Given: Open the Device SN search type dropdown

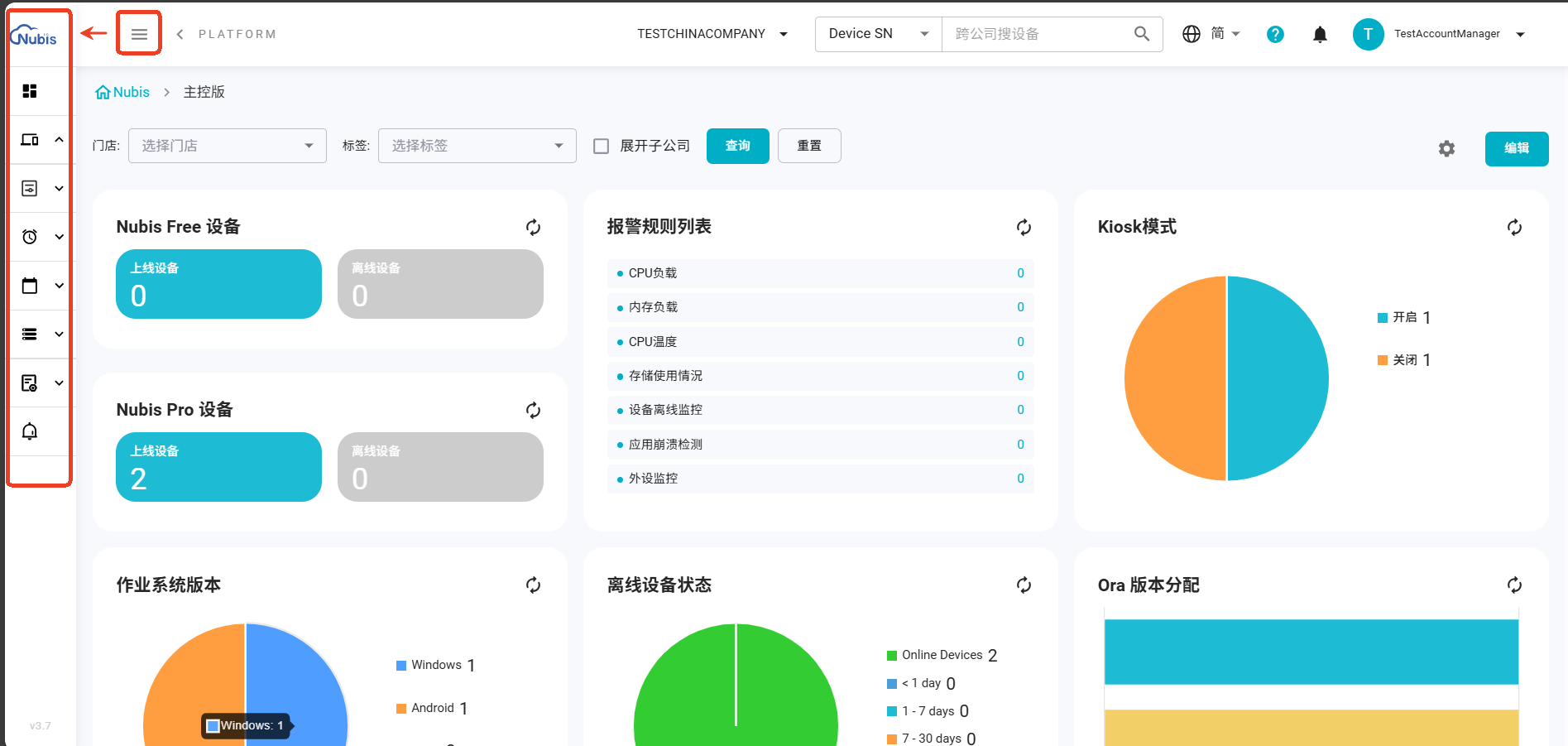Looking at the screenshot, I should click(x=879, y=34).
